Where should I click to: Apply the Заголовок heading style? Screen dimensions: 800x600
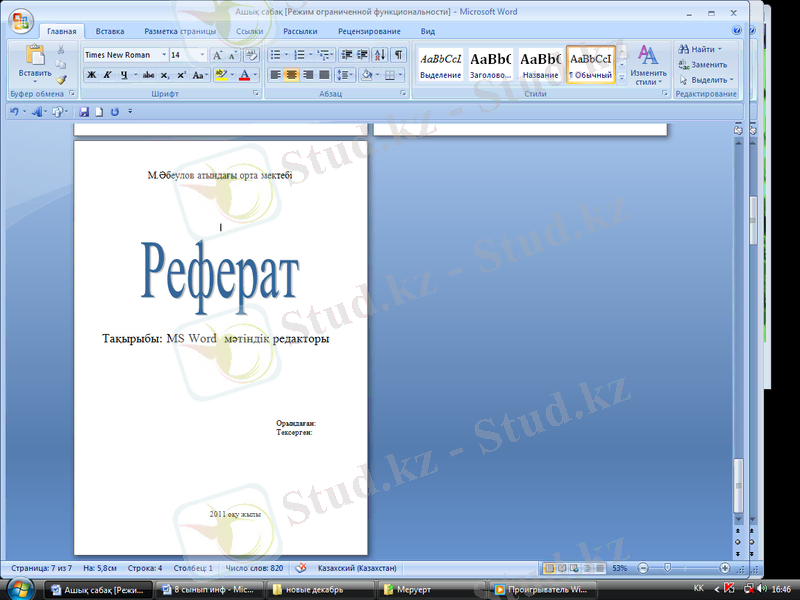click(490, 65)
